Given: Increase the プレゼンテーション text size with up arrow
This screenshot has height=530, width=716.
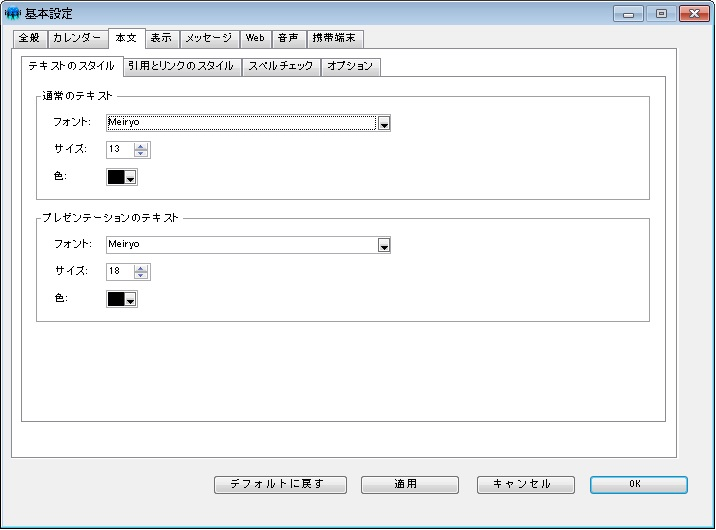Looking at the screenshot, I should pos(141,268).
